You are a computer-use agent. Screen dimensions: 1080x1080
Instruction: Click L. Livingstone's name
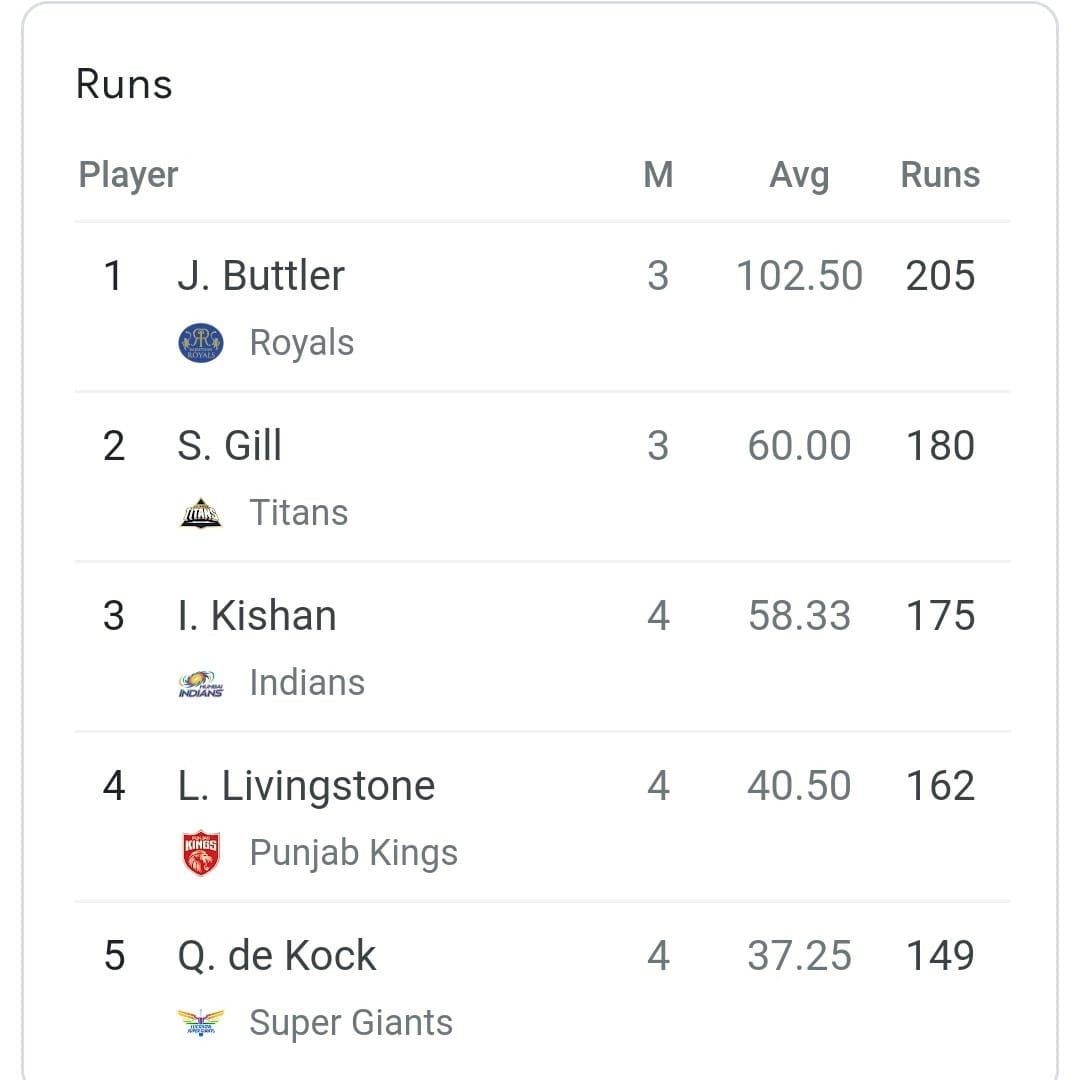click(306, 785)
